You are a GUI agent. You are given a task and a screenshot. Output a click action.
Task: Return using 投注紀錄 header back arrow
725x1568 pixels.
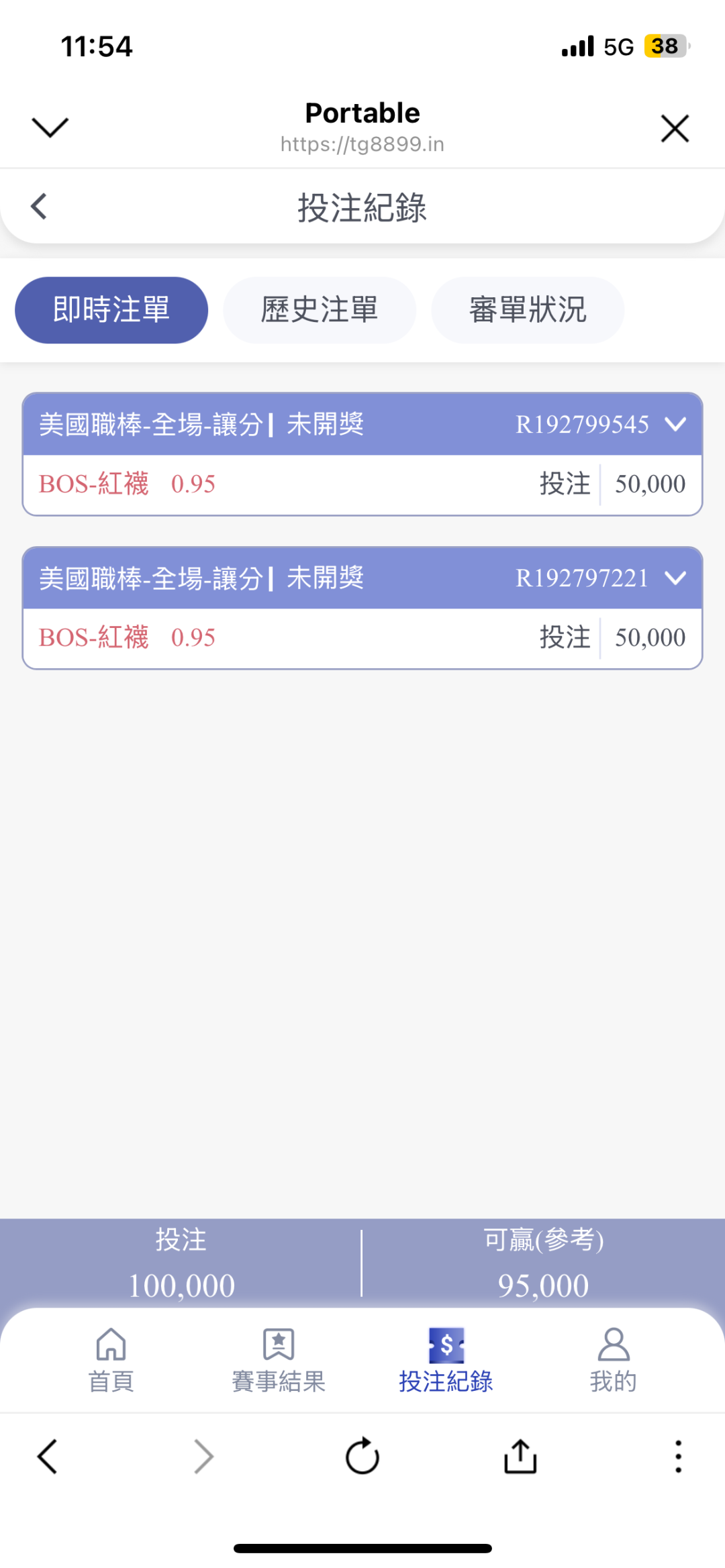click(40, 207)
